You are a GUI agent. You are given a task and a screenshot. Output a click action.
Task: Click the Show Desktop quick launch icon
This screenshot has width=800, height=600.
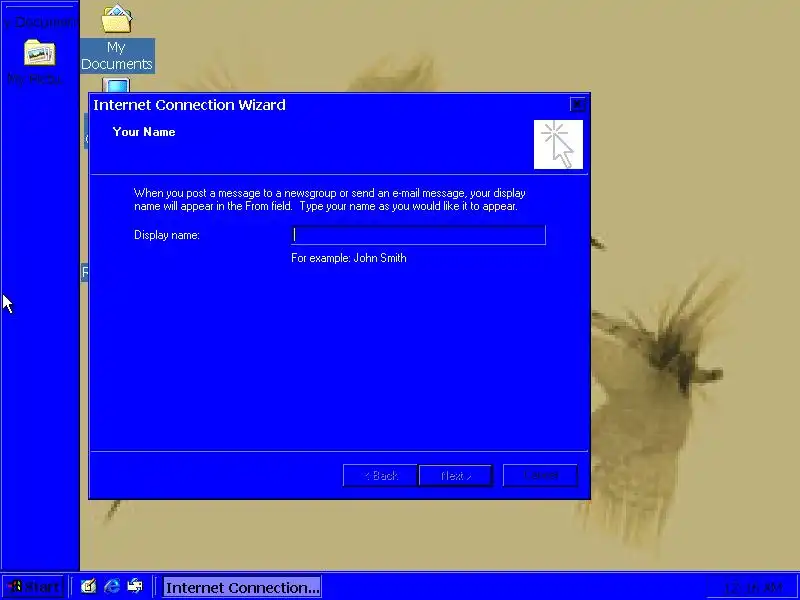[x=88, y=586]
